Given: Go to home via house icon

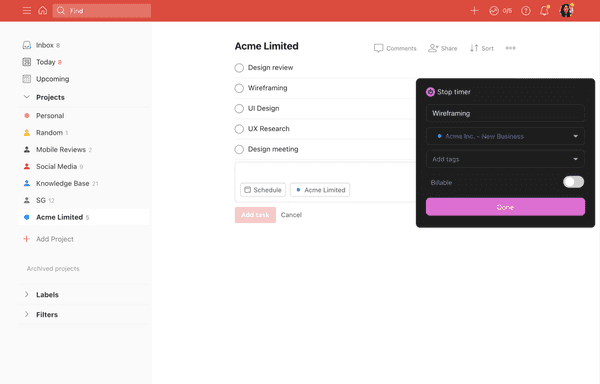Looking at the screenshot, I should pyautogui.click(x=42, y=10).
